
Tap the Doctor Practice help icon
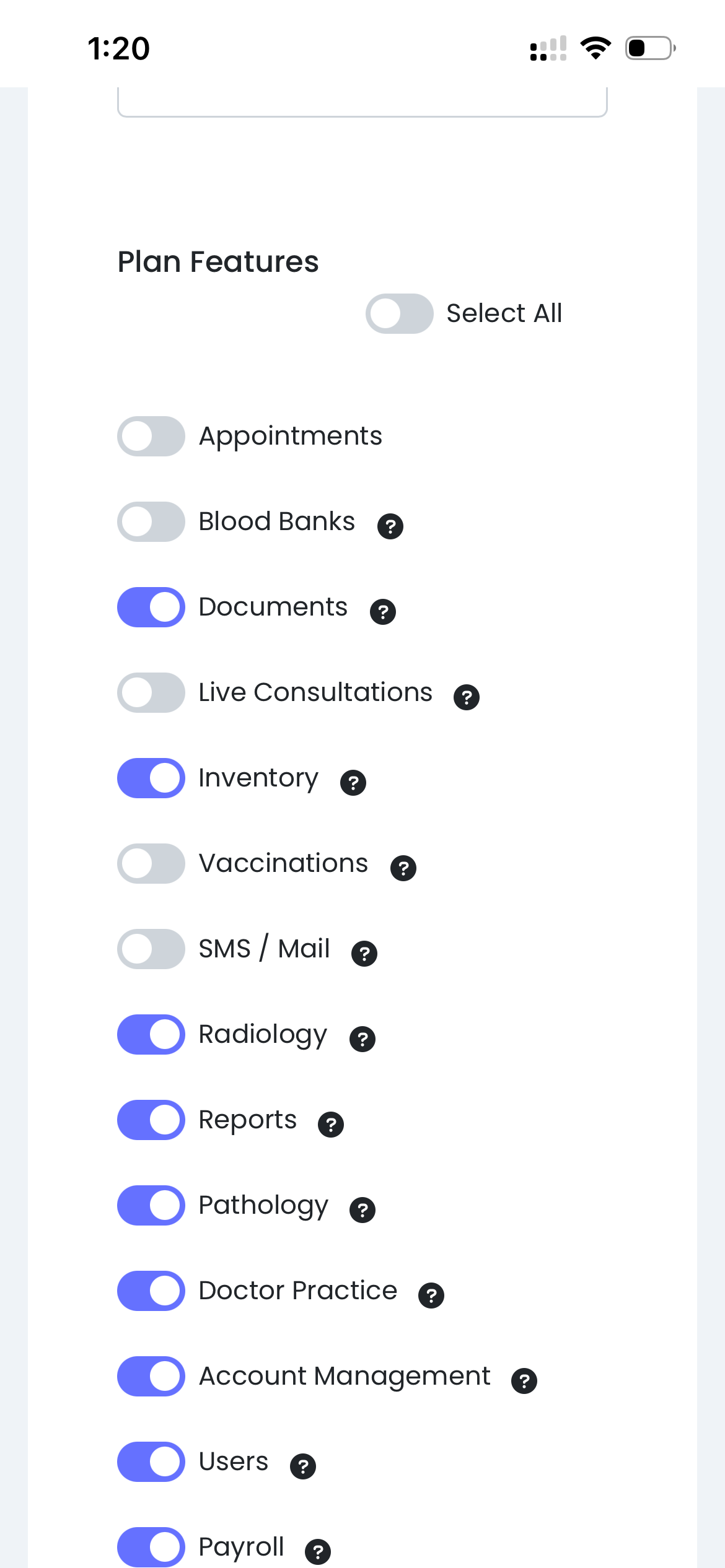431,1296
